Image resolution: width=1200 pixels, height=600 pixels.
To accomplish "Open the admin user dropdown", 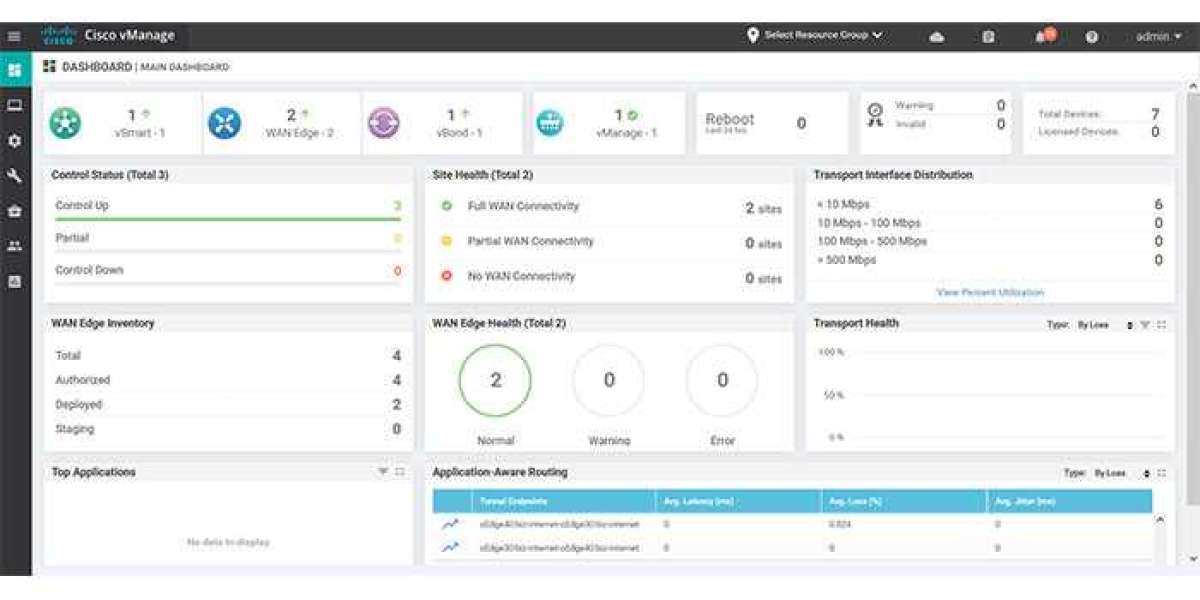I will pyautogui.click(x=1158, y=37).
